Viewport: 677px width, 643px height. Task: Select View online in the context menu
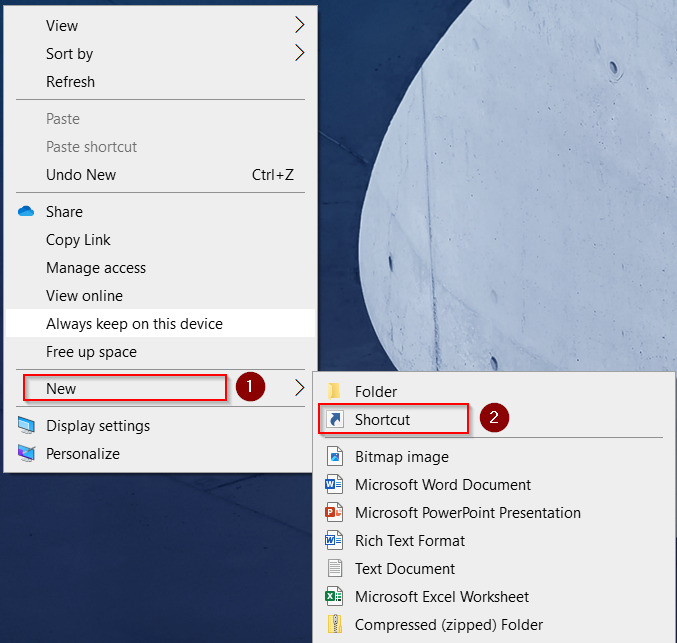[161, 296]
